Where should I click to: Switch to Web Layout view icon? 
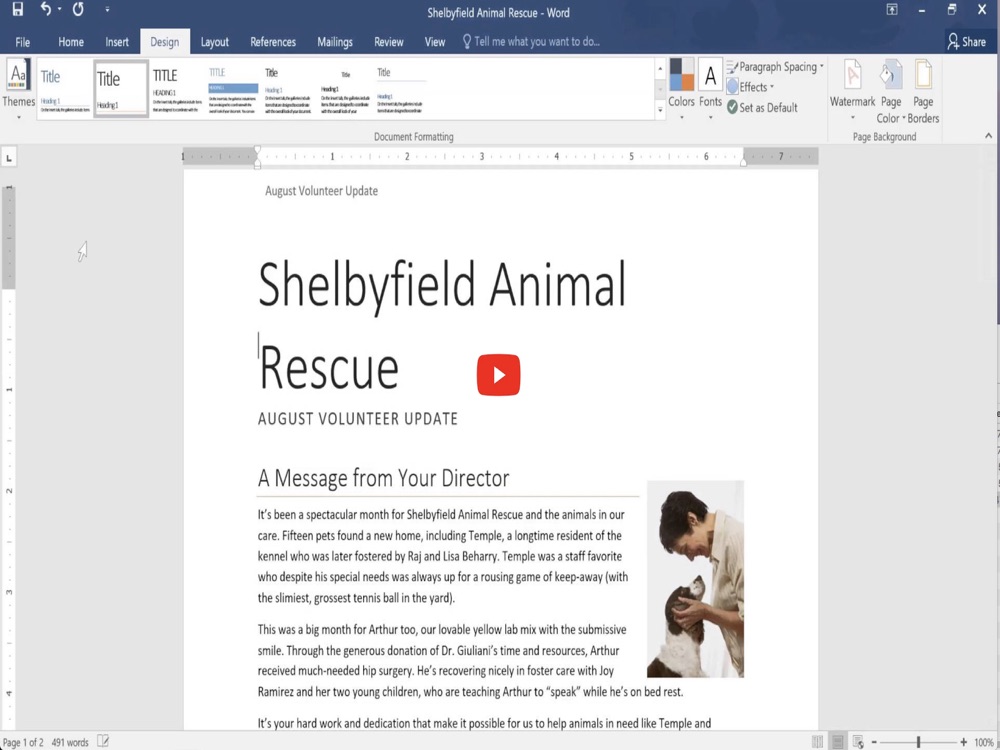pos(858,742)
